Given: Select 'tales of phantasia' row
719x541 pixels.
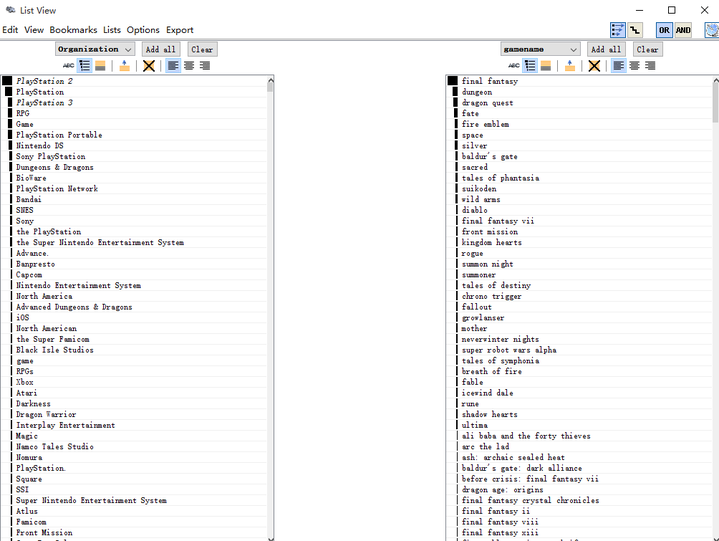Looking at the screenshot, I should tap(580, 178).
